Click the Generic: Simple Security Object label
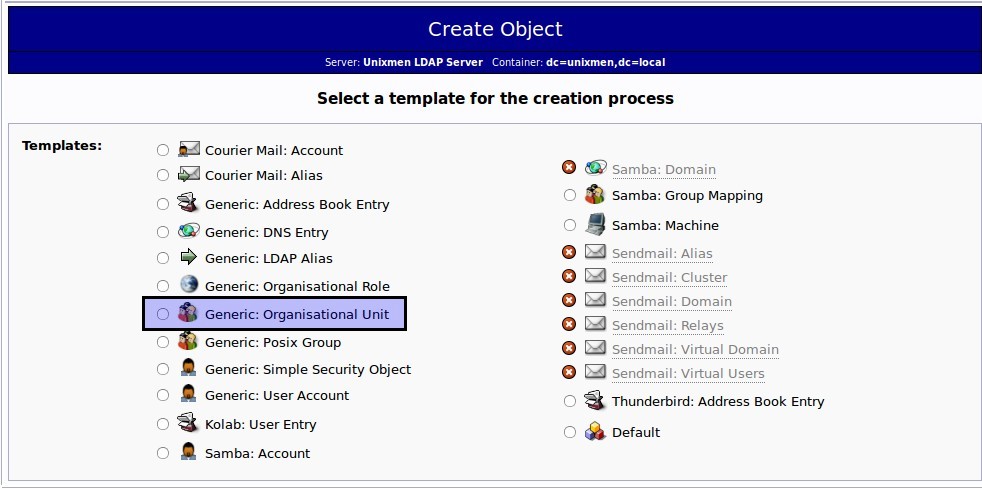Image resolution: width=982 pixels, height=489 pixels. click(308, 369)
